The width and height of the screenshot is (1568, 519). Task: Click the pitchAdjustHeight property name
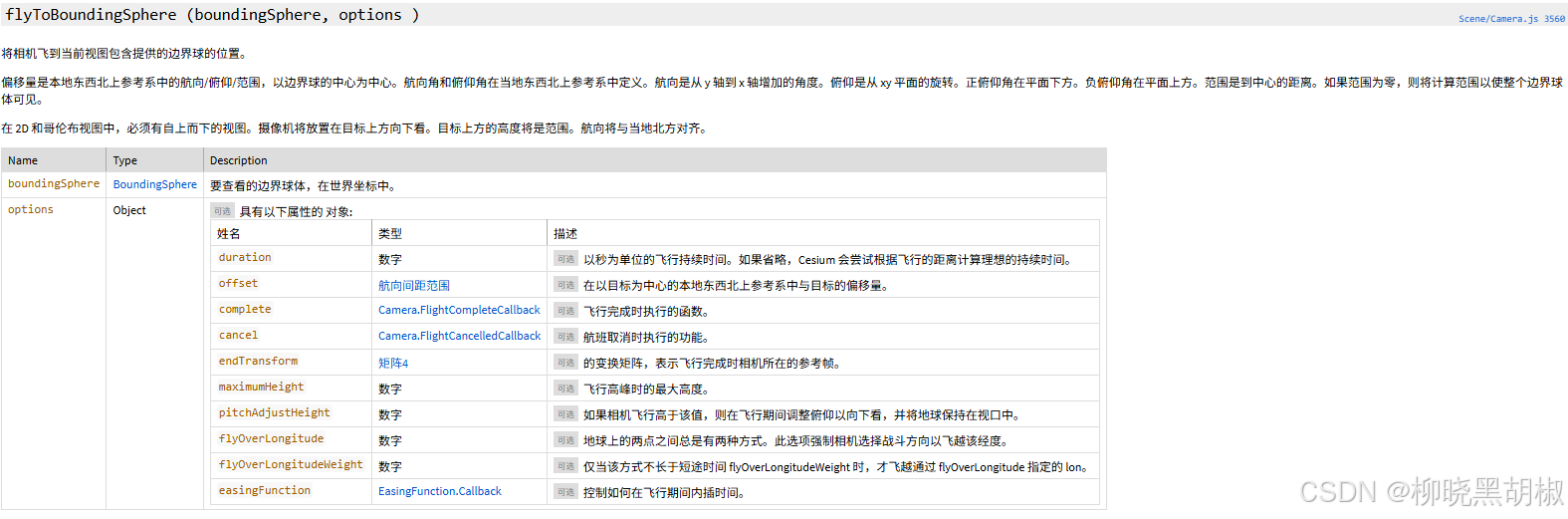pyautogui.click(x=275, y=413)
